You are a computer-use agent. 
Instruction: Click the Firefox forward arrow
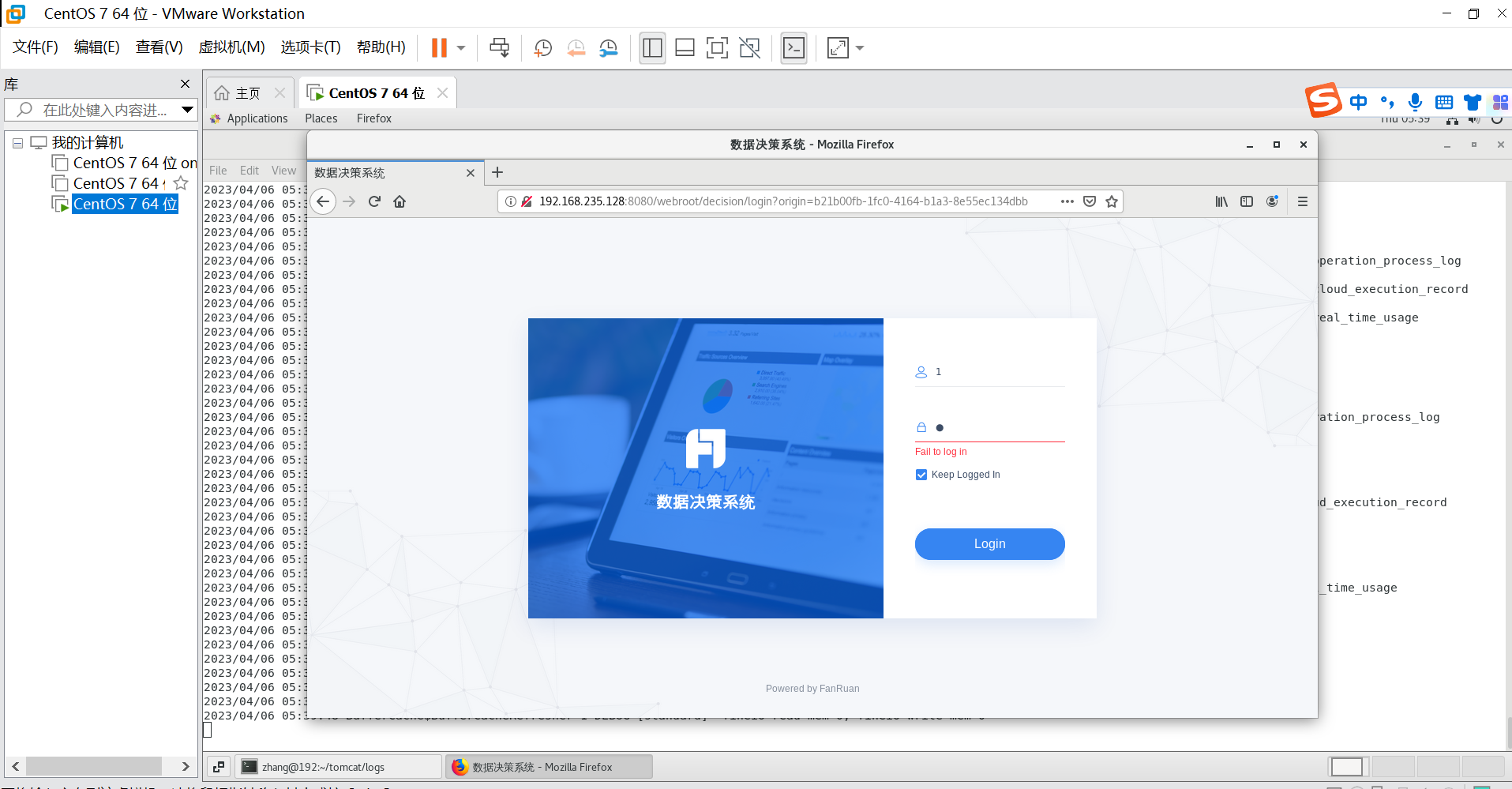click(x=349, y=201)
